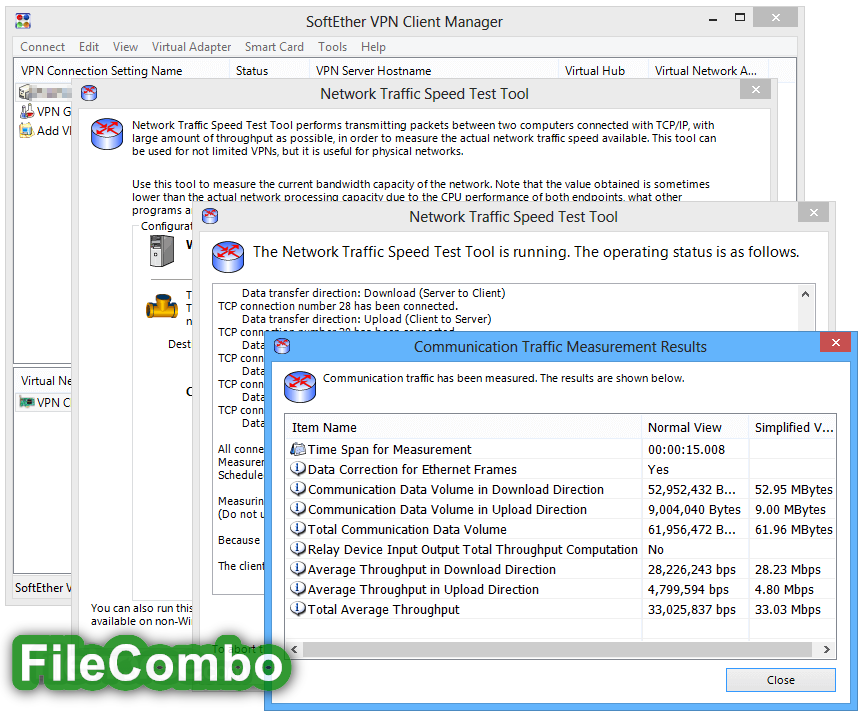863x715 pixels.
Task: Click info icon for Relay Device Throughput Computation
Action: pyautogui.click(x=298, y=549)
